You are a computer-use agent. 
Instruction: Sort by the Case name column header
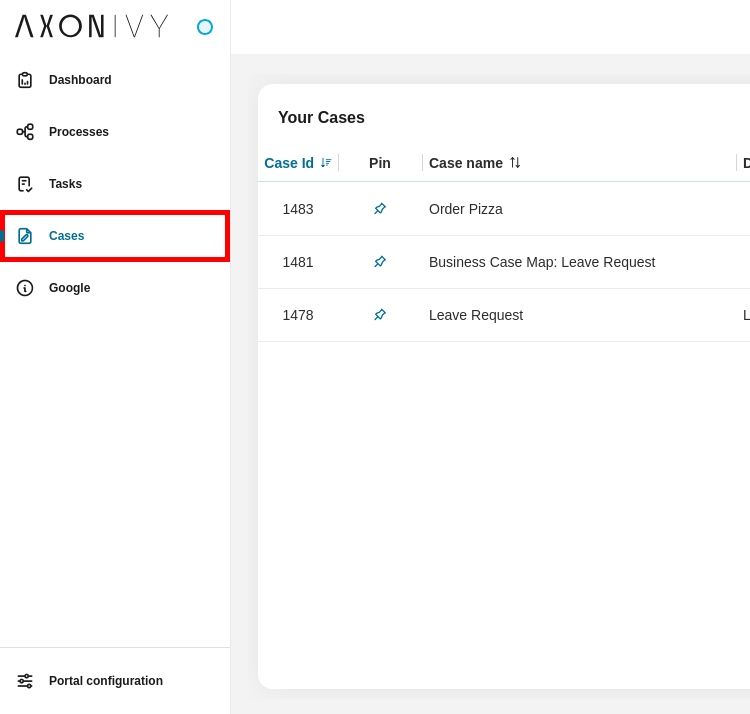(x=465, y=163)
